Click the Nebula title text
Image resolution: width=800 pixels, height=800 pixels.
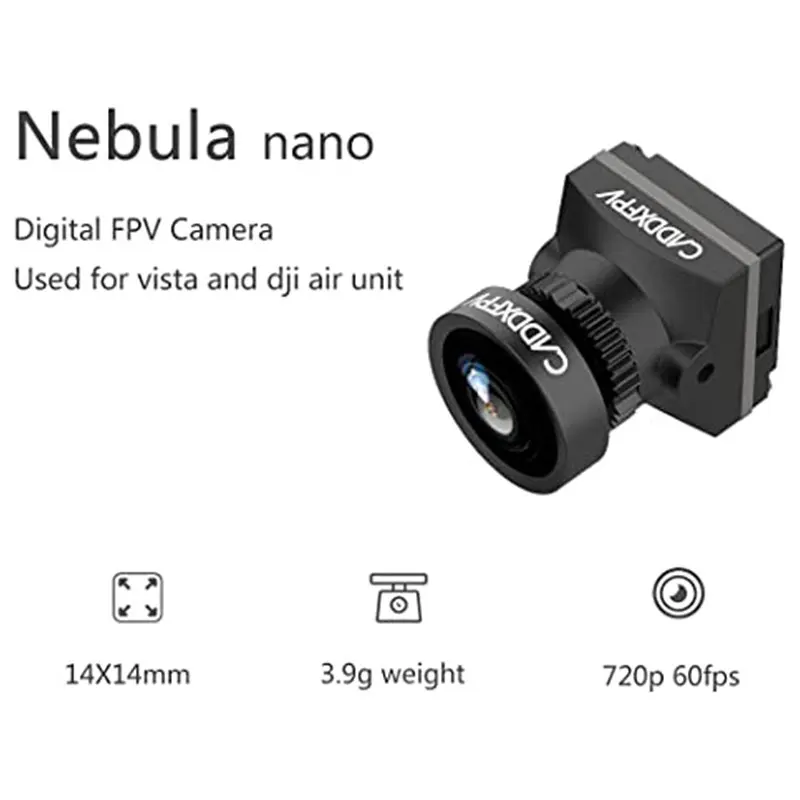[x=127, y=137]
